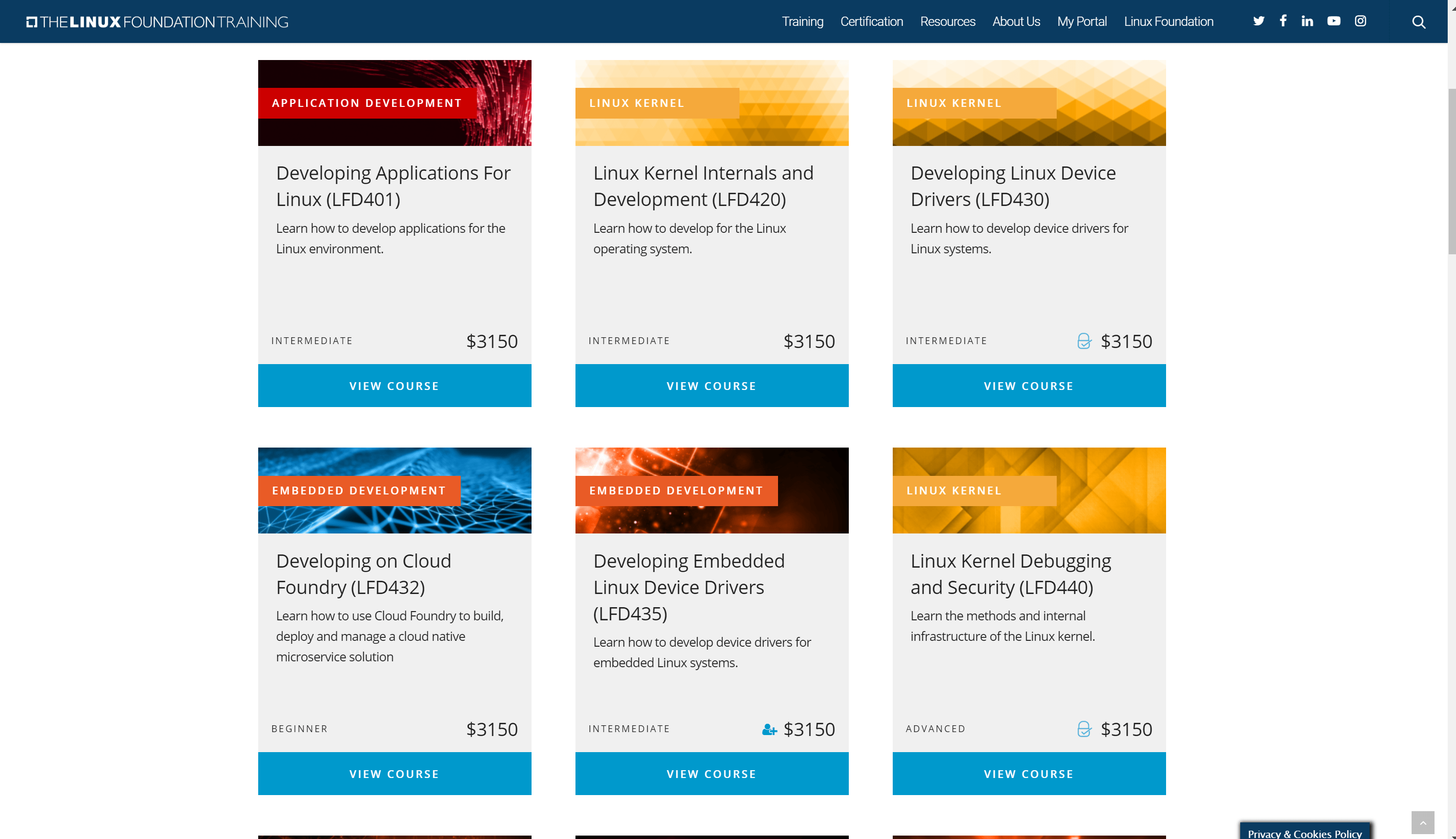Click the $3150 price on LFD430 card

1126,341
